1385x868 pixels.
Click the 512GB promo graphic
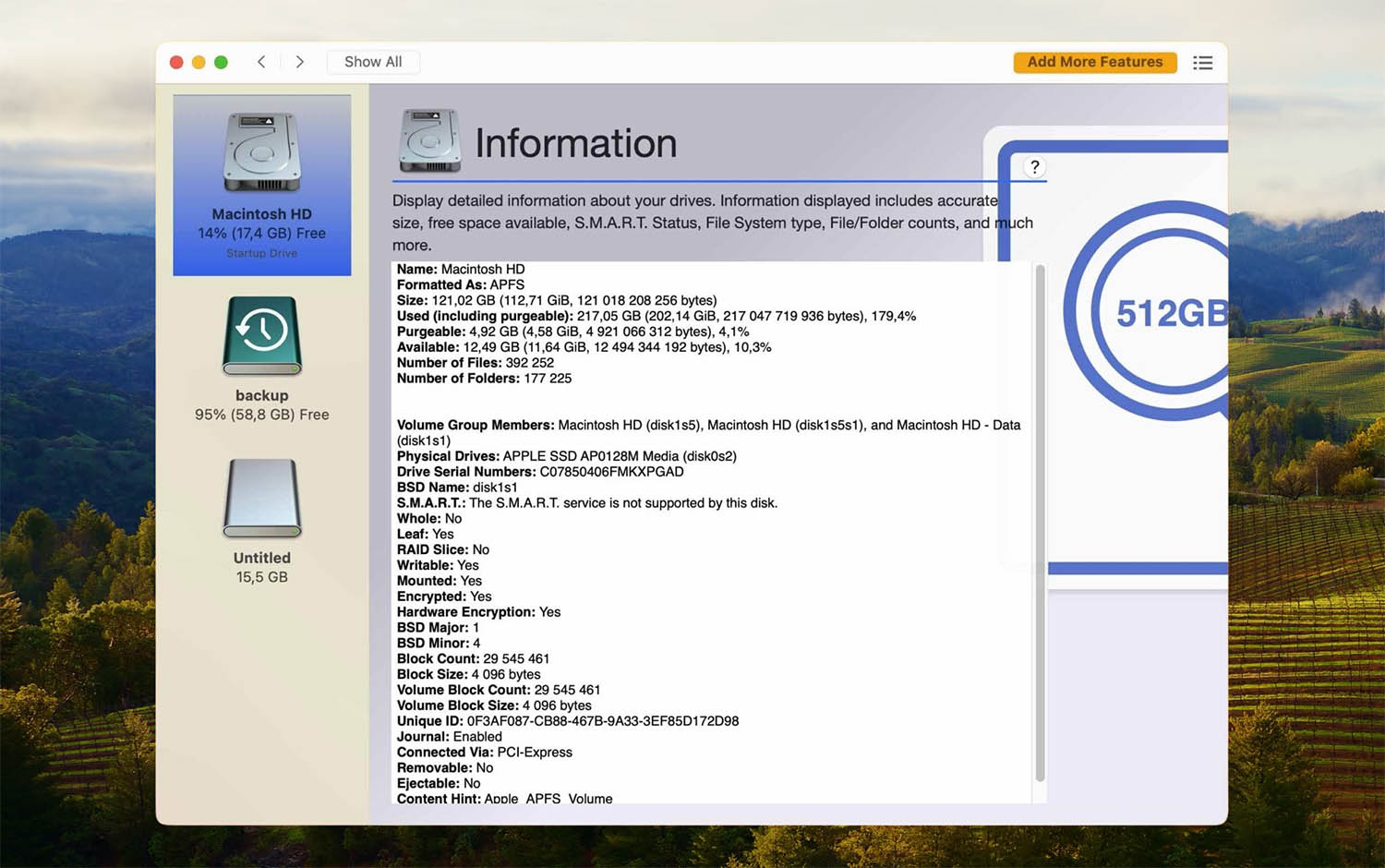click(x=1146, y=312)
